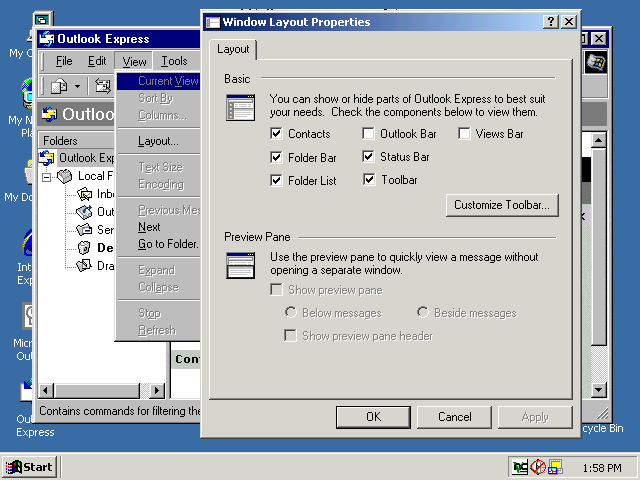The height and width of the screenshot is (480, 640).
Task: Click the Basic layout illustration icon
Action: click(241, 107)
